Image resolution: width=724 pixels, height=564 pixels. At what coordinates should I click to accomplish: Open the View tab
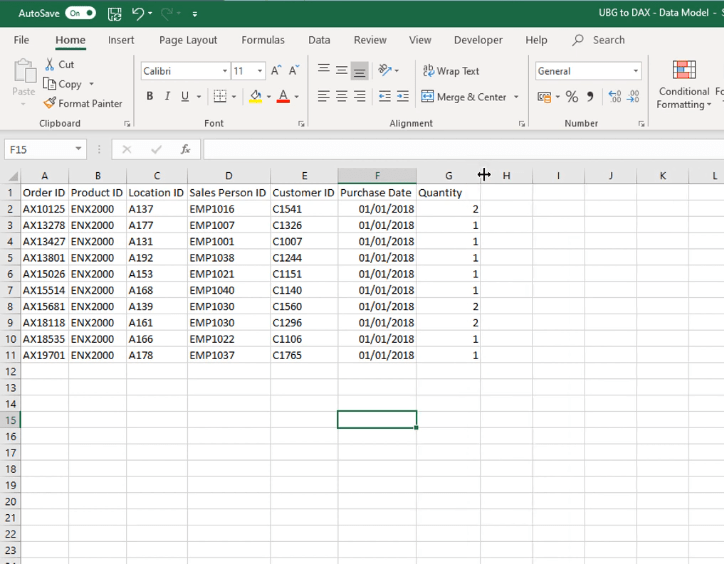click(x=420, y=40)
